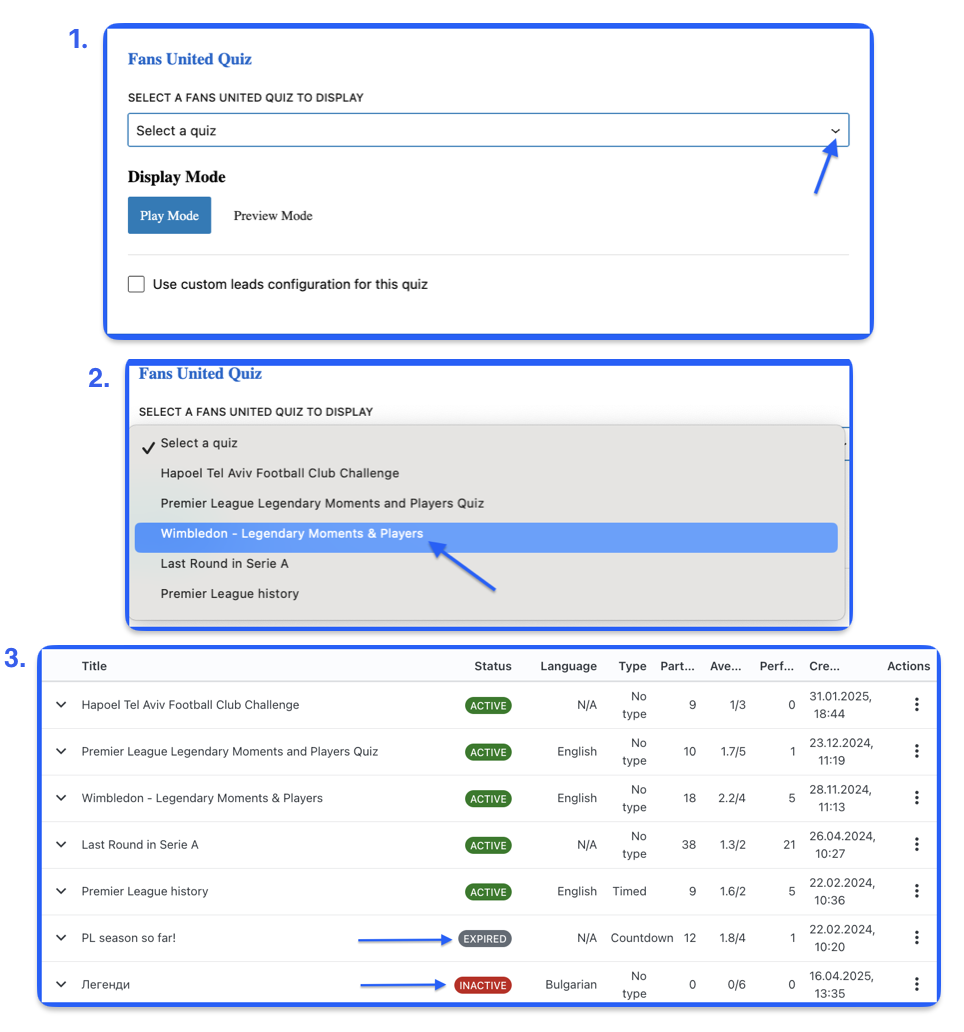The image size is (964, 1032).
Task: Click Countdown type cell
Action: pyautogui.click(x=642, y=938)
